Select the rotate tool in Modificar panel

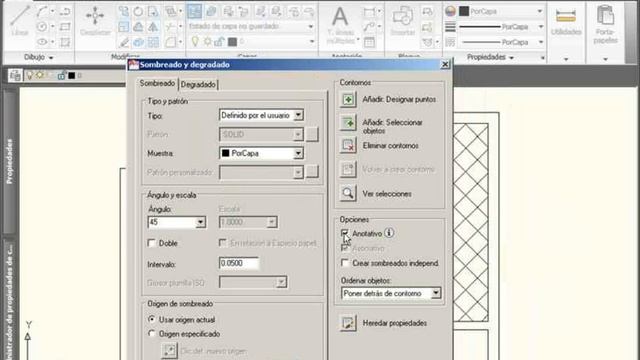[138, 11]
